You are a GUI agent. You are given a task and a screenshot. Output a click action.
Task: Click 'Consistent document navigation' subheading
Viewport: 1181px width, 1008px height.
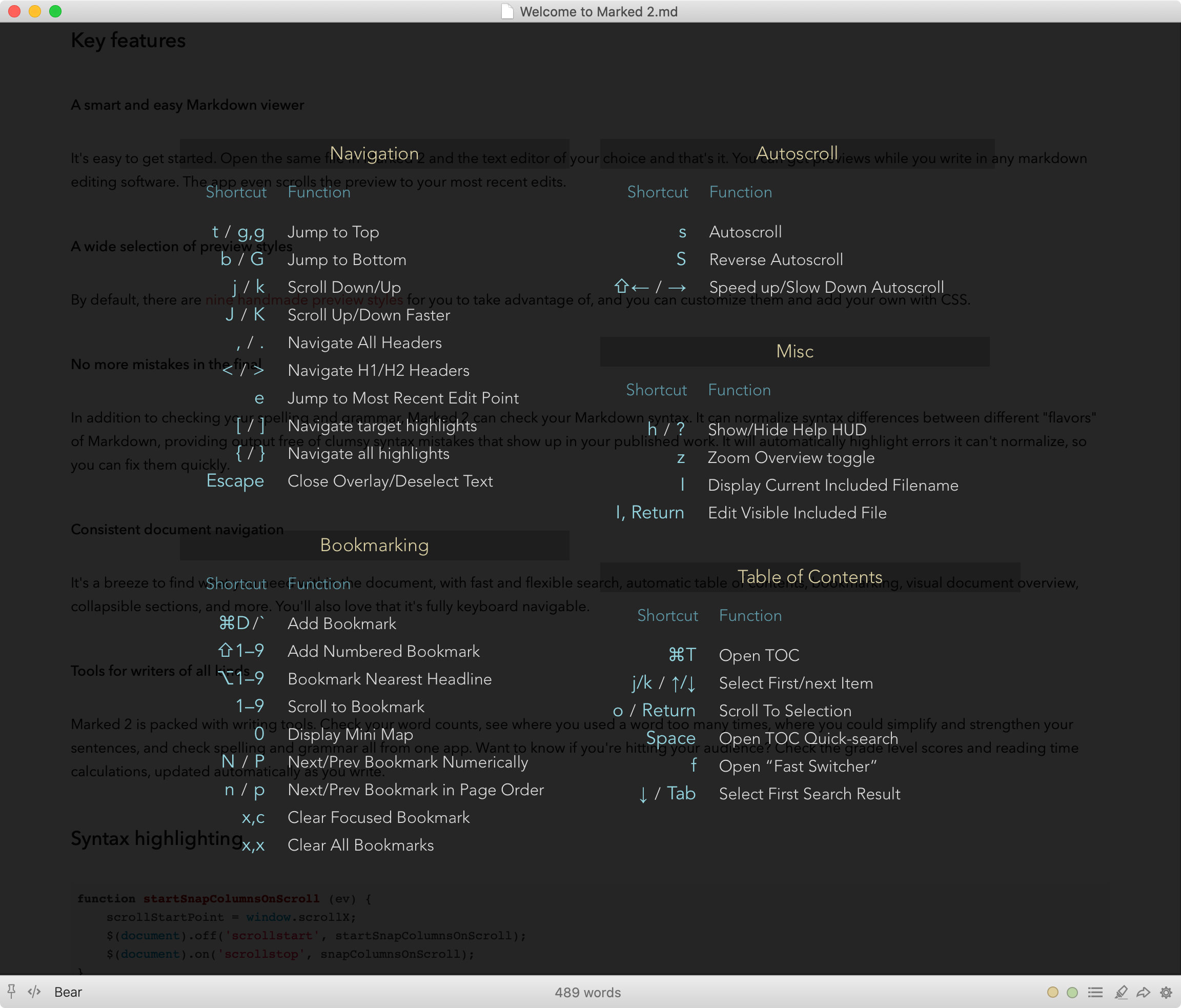coord(177,530)
